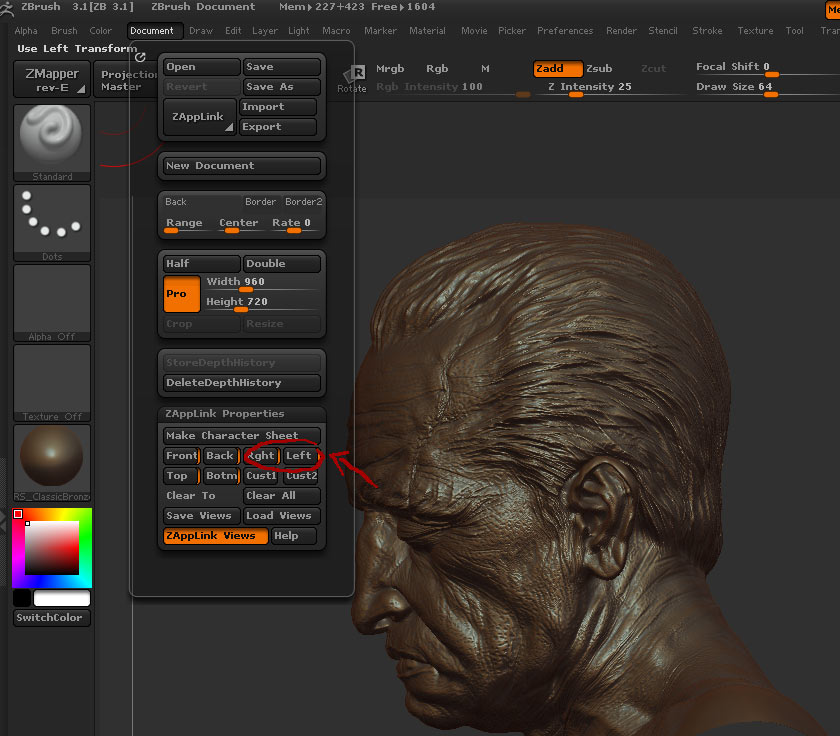The height and width of the screenshot is (736, 840).
Task: Click the Botm view button
Action: click(221, 476)
